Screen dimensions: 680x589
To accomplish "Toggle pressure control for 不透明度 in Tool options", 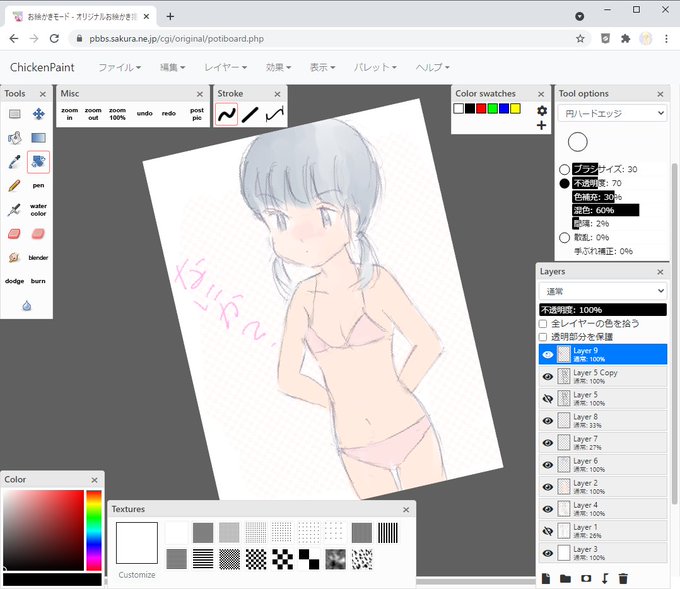I will [564, 183].
